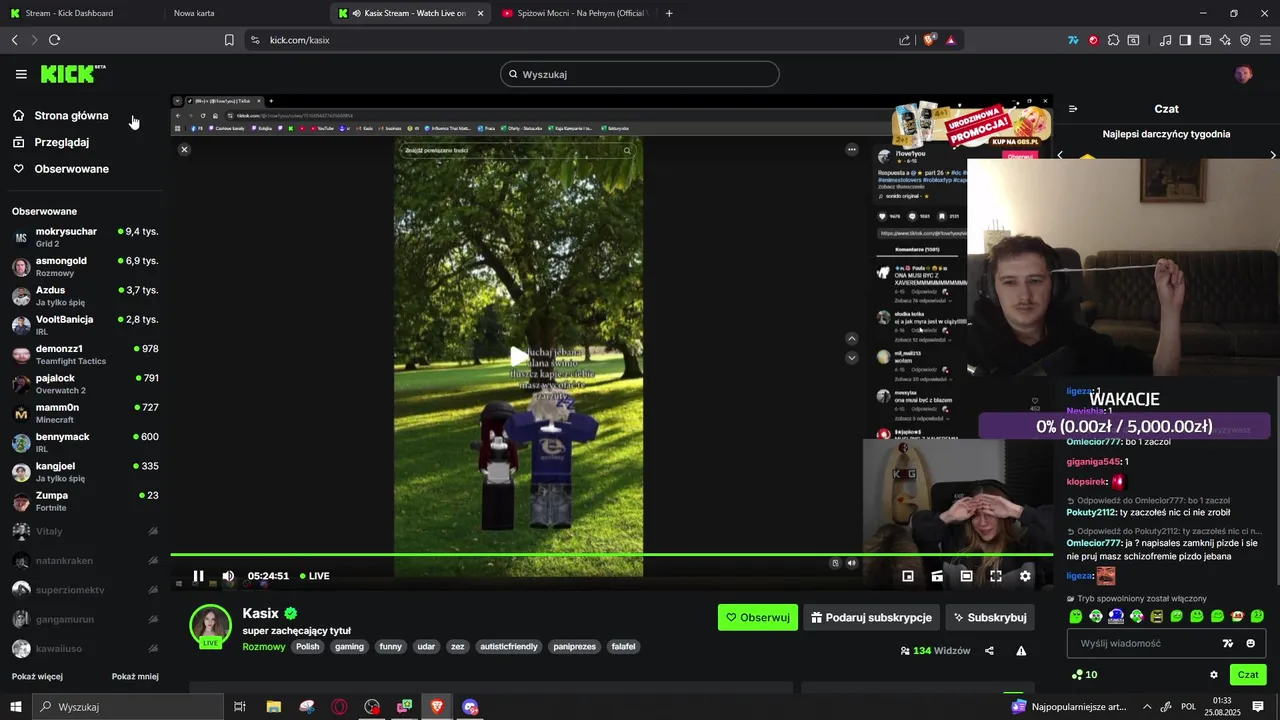Open Obserwowane in sidebar menu

click(x=71, y=169)
